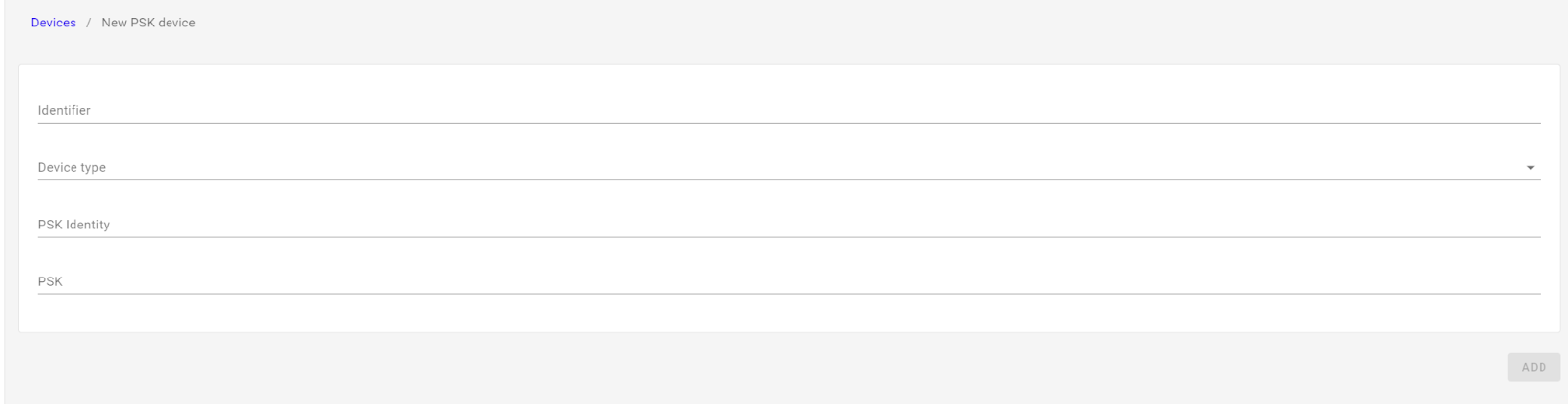Click the right end of the PSK field
1568x404 pixels.
click(x=1529, y=281)
